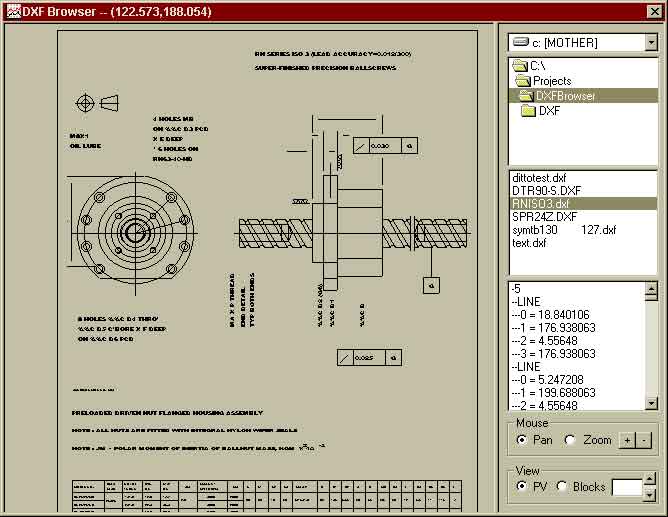Decrease the Blocks spinner value
This screenshot has width=668, height=517.
pos(649,494)
